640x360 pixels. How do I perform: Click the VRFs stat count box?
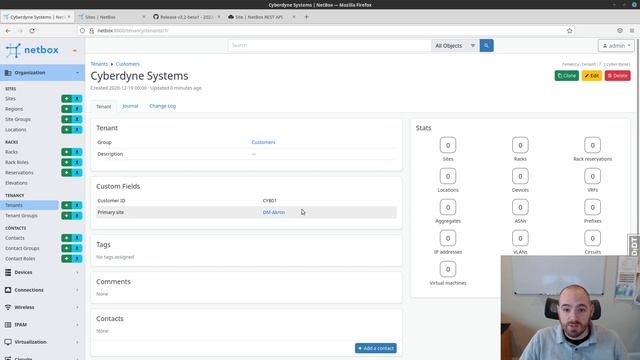(592, 176)
